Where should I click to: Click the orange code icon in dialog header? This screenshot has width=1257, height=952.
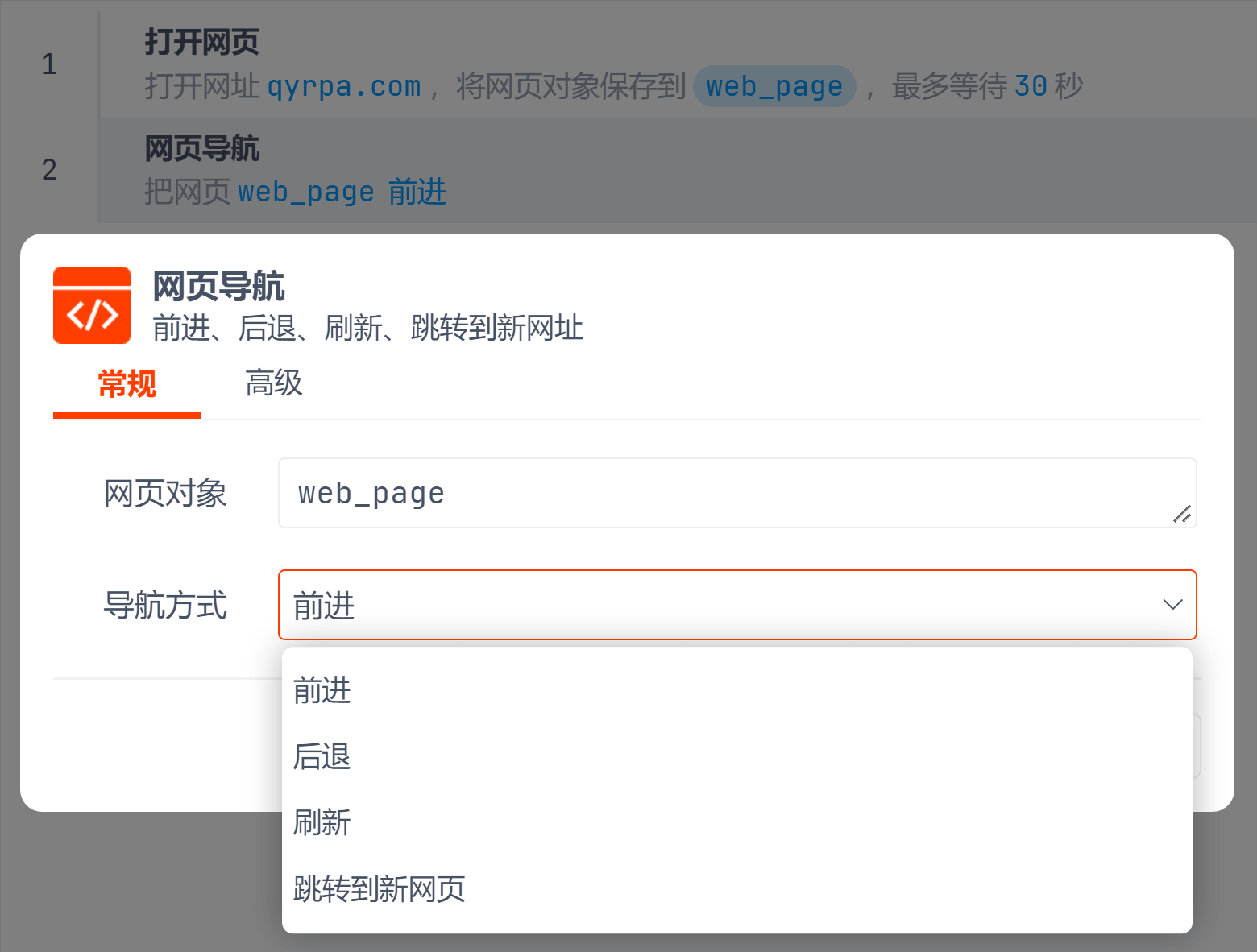click(92, 305)
